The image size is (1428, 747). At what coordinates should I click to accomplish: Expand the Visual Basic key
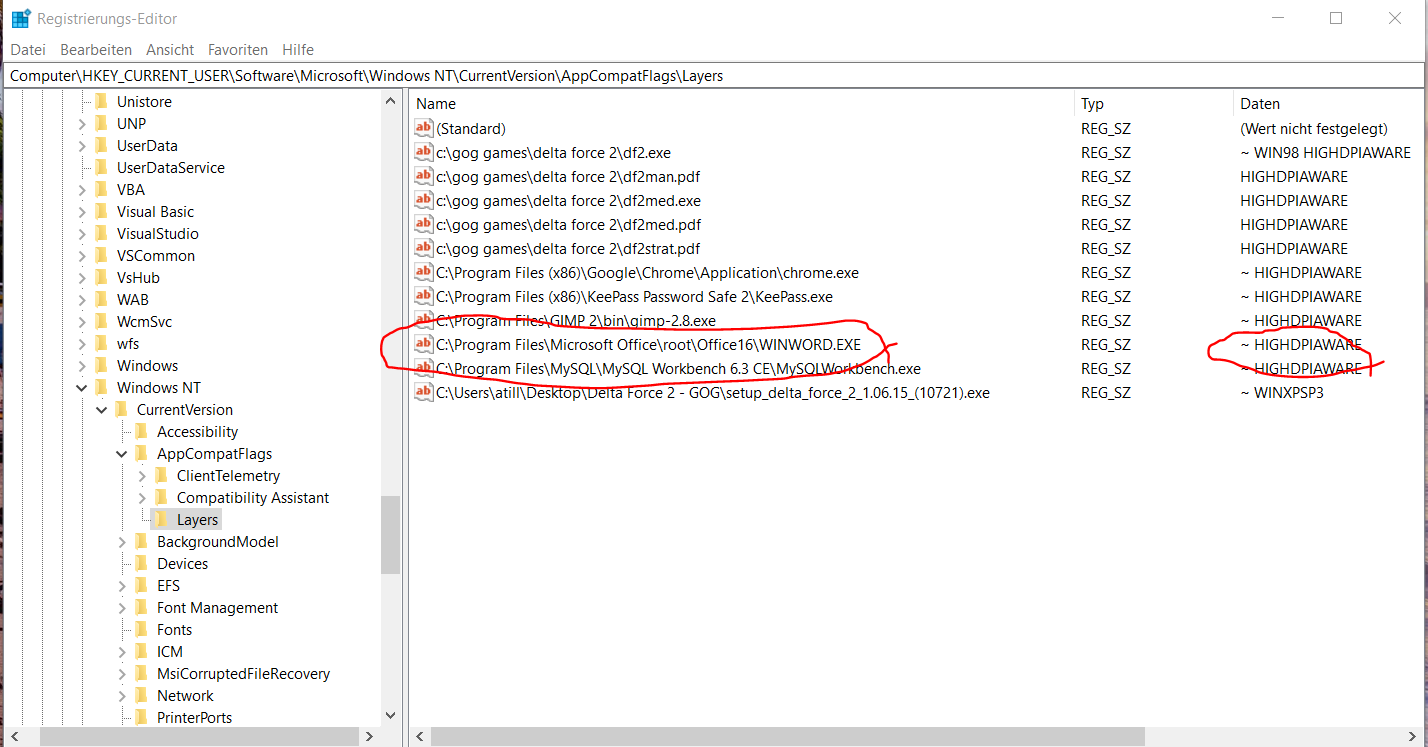click(x=83, y=212)
